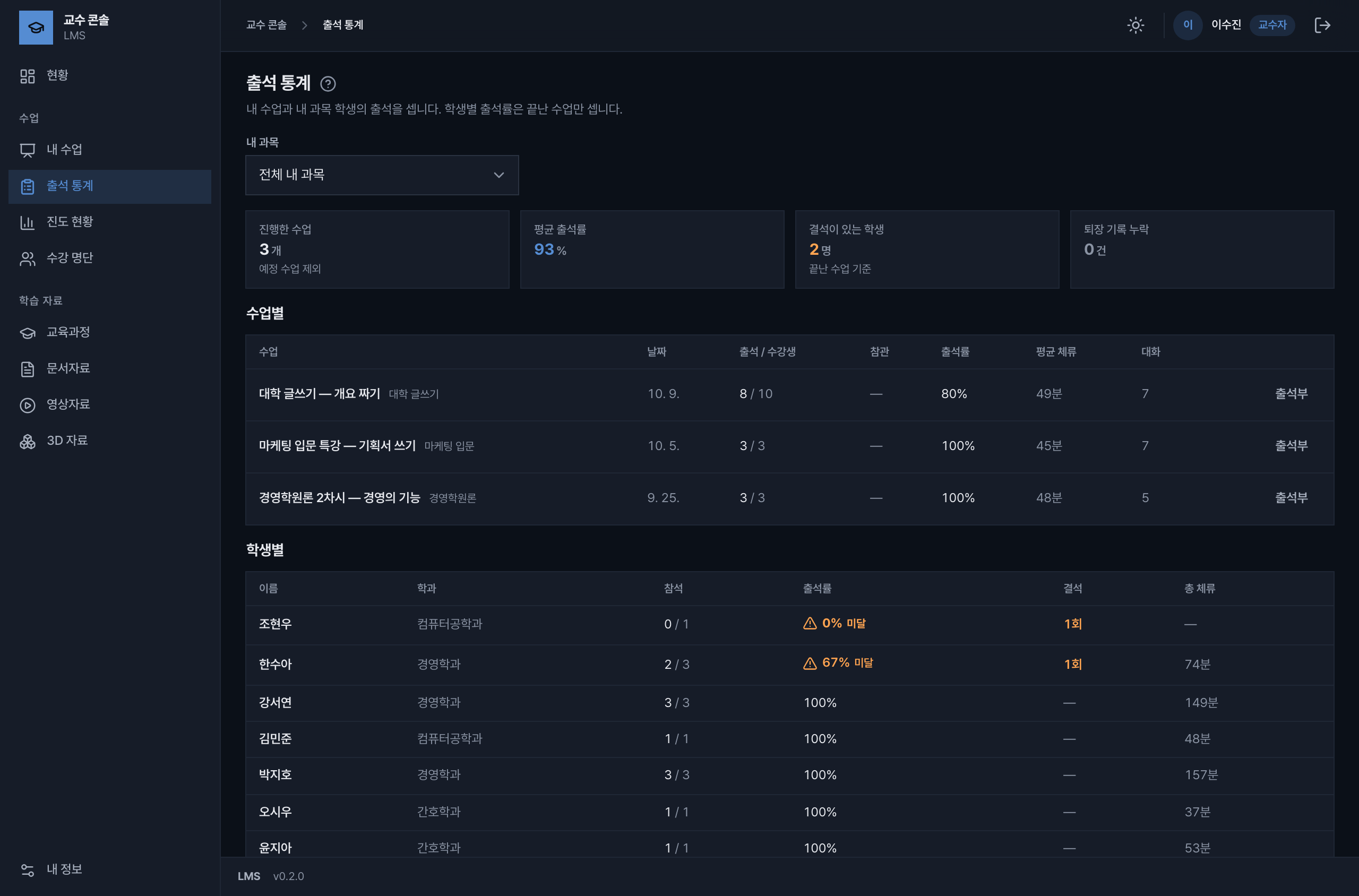Open 출석부 for 대학 글쓰기 class
Image resolution: width=1359 pixels, height=896 pixels.
(x=1291, y=394)
